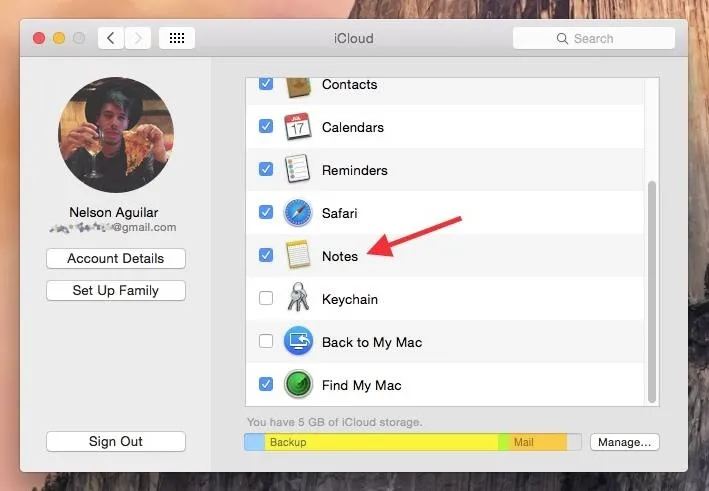709x491 pixels.
Task: Click the blue segment of storage bar
Action: pos(255,442)
